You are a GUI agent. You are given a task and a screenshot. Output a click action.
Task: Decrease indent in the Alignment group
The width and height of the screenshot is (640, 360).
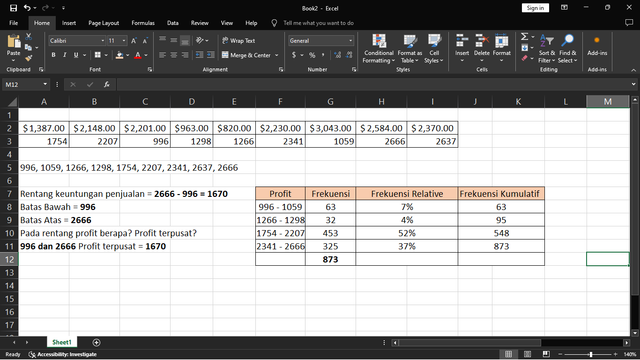coord(199,55)
